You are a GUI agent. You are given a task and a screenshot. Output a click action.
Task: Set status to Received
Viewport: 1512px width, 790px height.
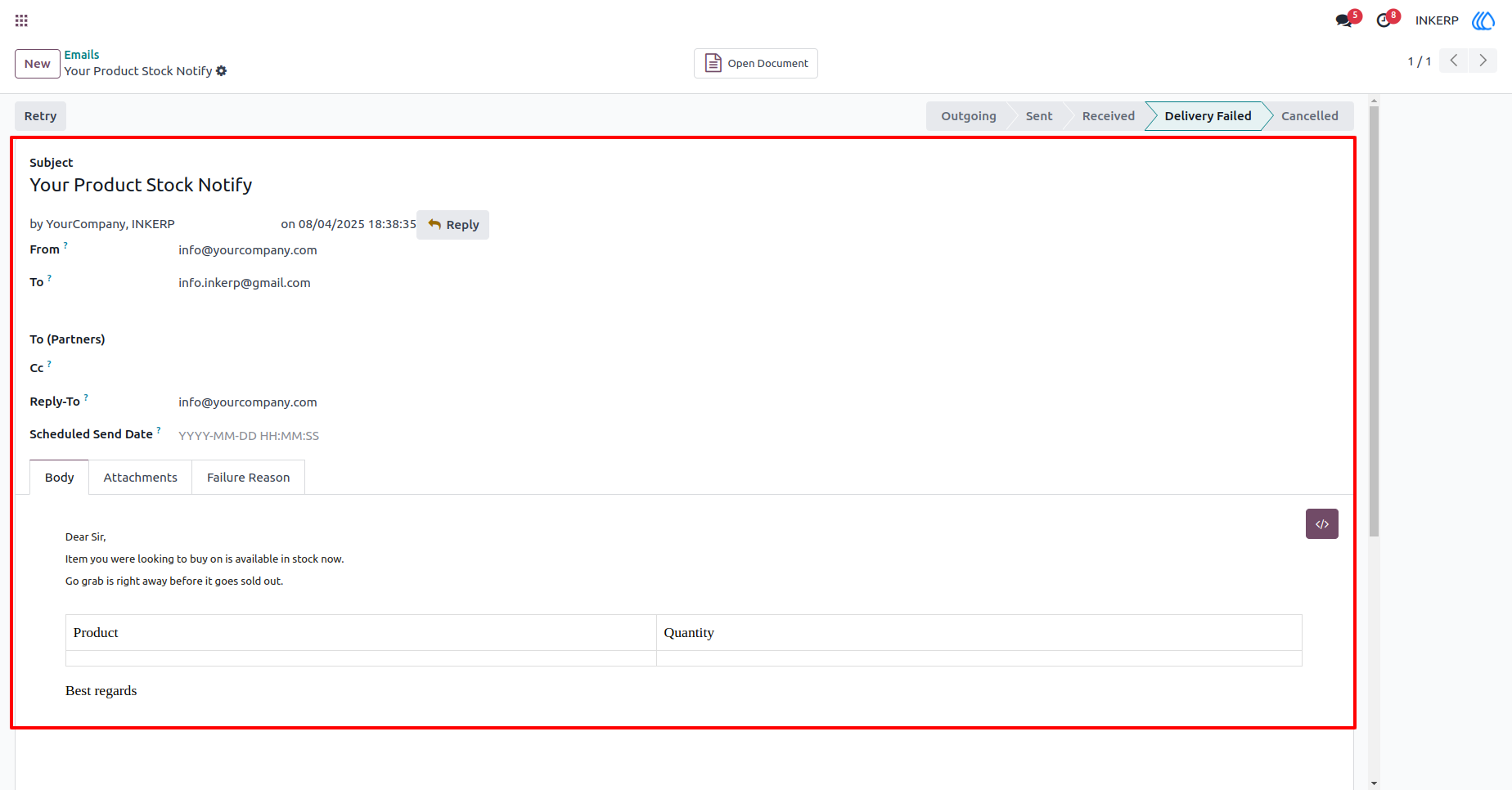(x=1109, y=116)
